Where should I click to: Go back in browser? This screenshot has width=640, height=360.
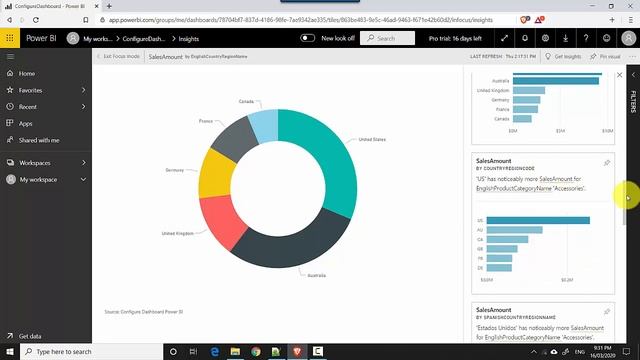click(9, 20)
